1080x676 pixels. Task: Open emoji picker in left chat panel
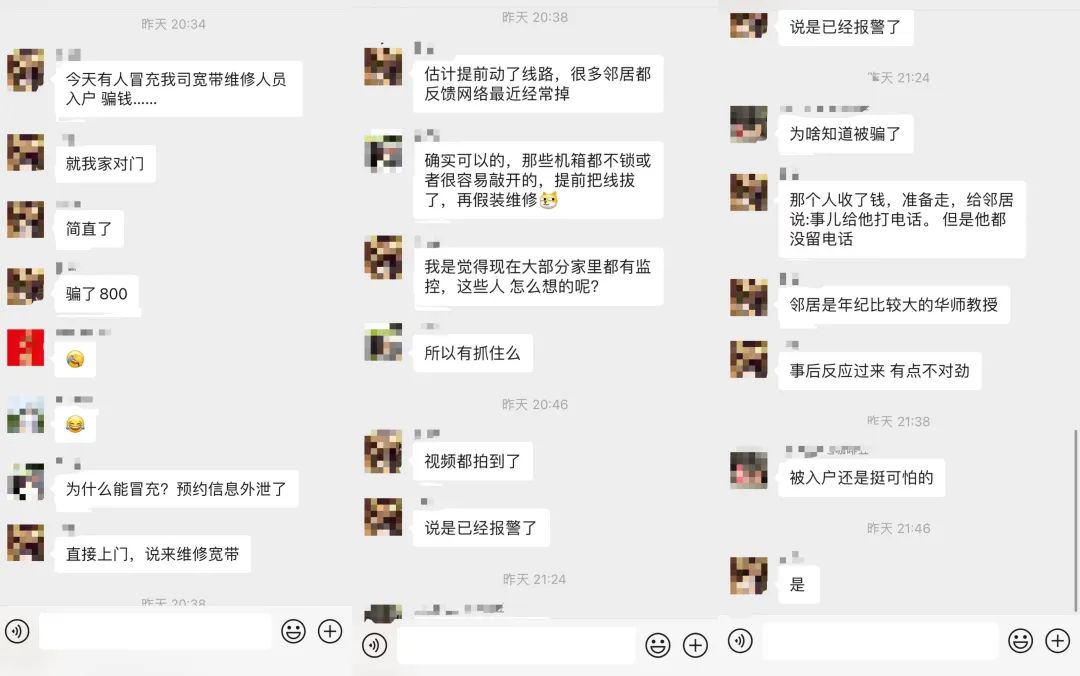pos(293,631)
